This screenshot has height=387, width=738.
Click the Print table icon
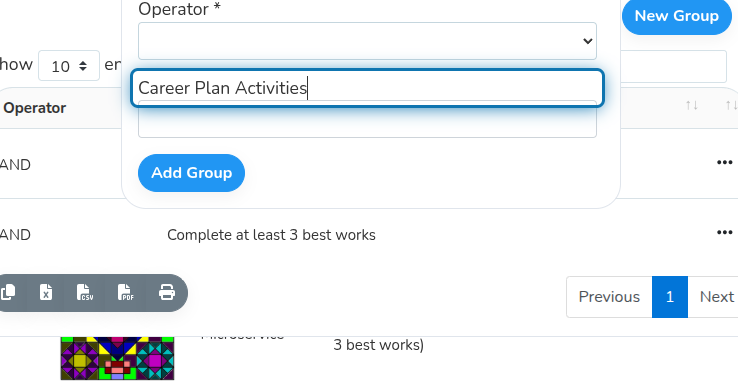[x=167, y=292]
